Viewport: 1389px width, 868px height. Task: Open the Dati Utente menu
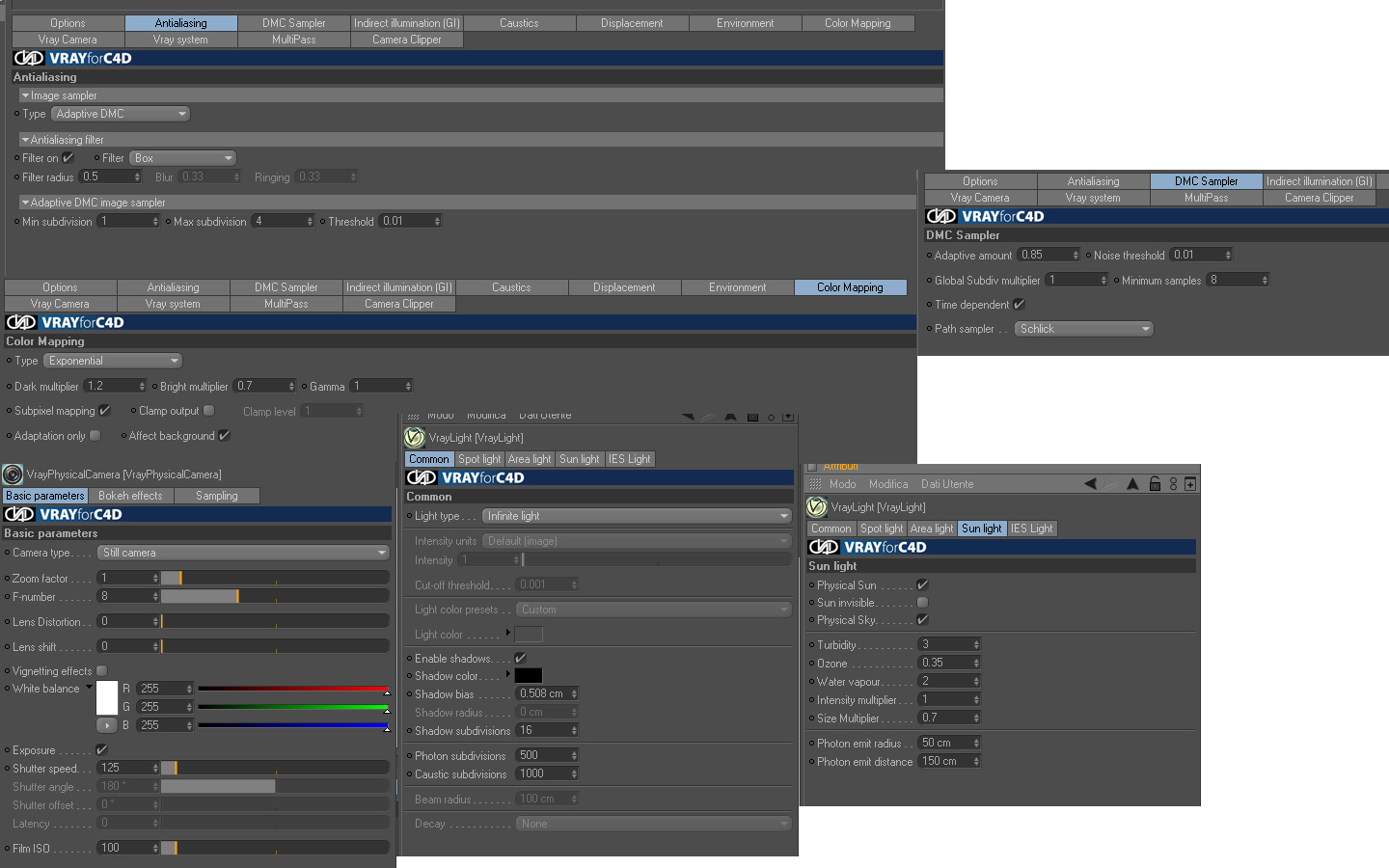coord(947,484)
